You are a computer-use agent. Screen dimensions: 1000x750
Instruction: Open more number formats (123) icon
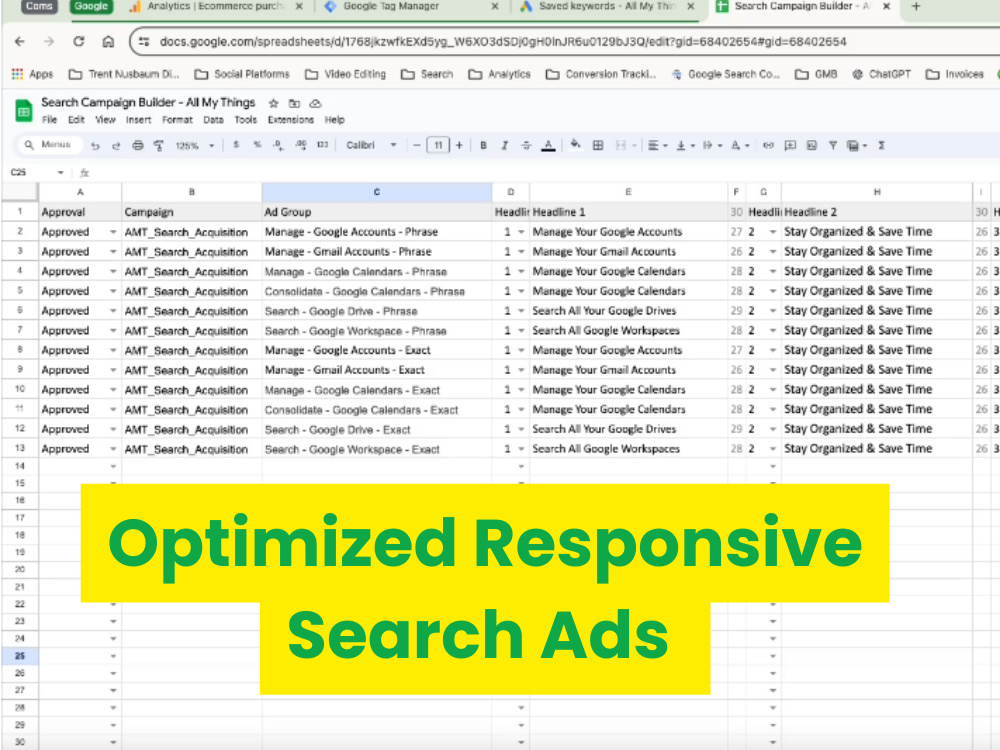[x=323, y=145]
